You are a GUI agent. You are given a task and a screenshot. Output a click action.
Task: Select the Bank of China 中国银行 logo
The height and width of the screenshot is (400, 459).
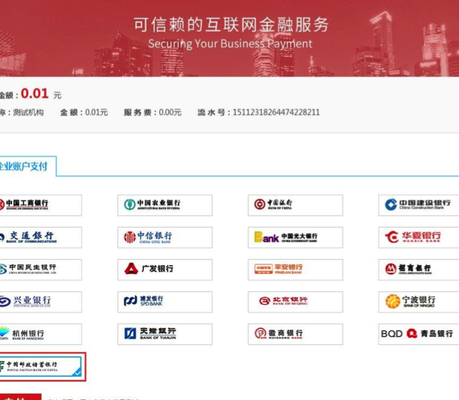click(295, 205)
